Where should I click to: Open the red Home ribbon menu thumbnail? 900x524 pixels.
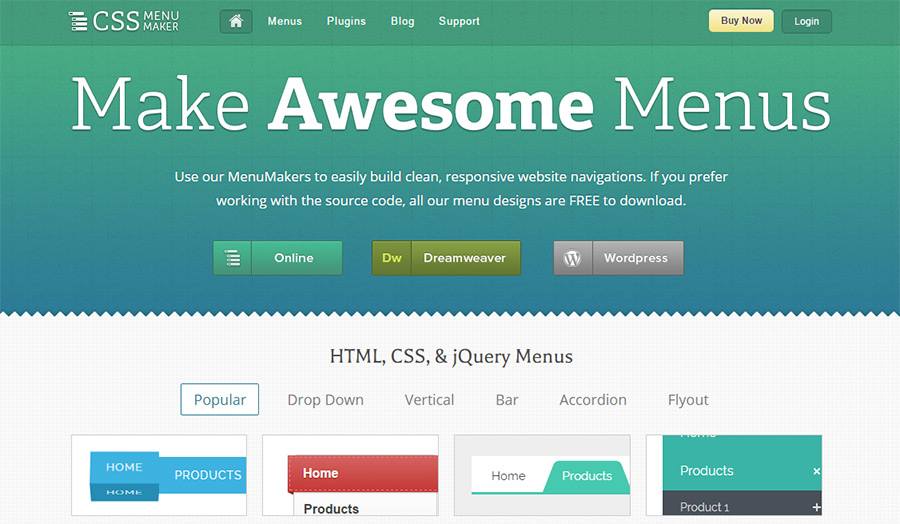[351, 475]
